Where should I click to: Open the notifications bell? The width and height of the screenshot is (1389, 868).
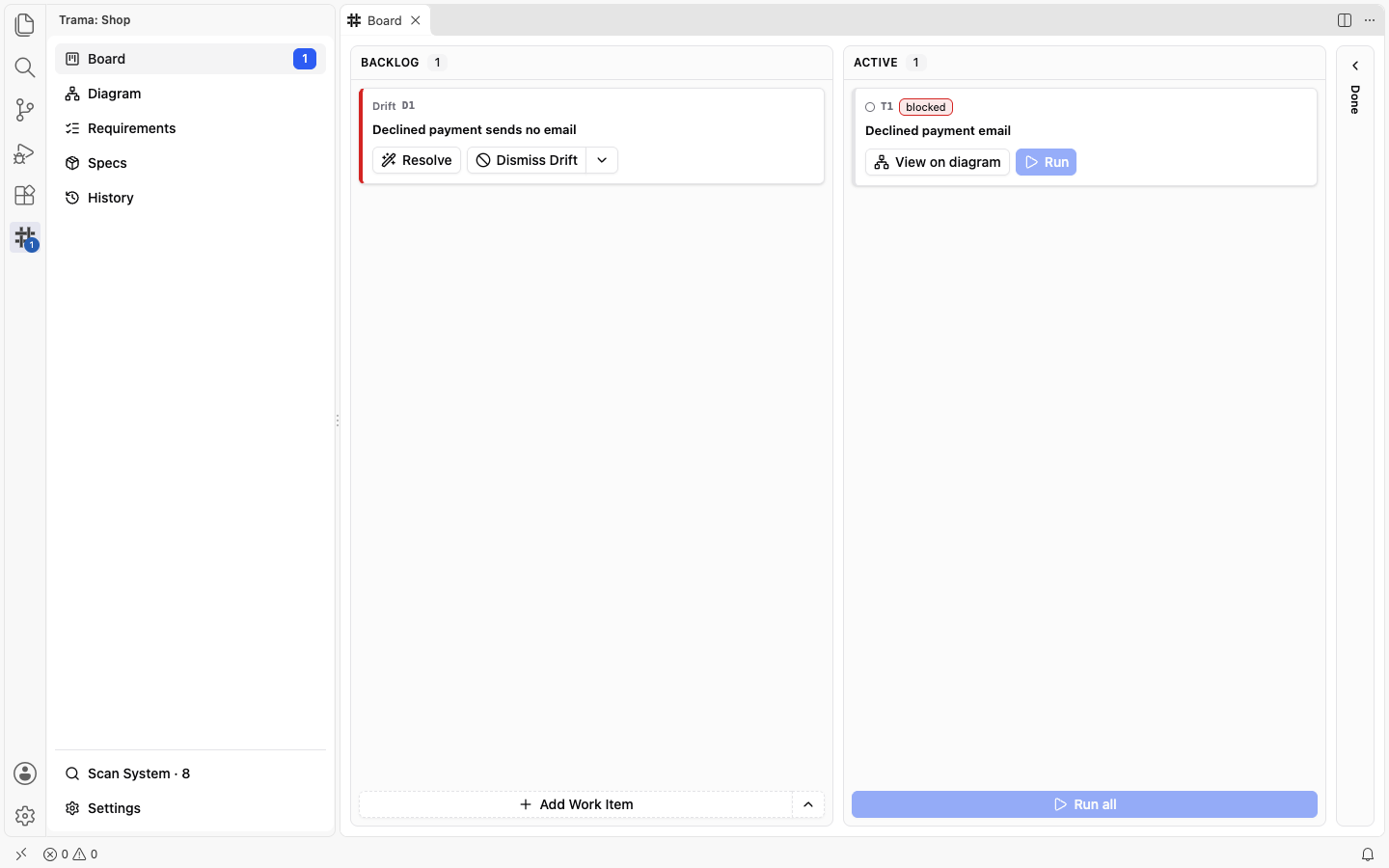1368,854
